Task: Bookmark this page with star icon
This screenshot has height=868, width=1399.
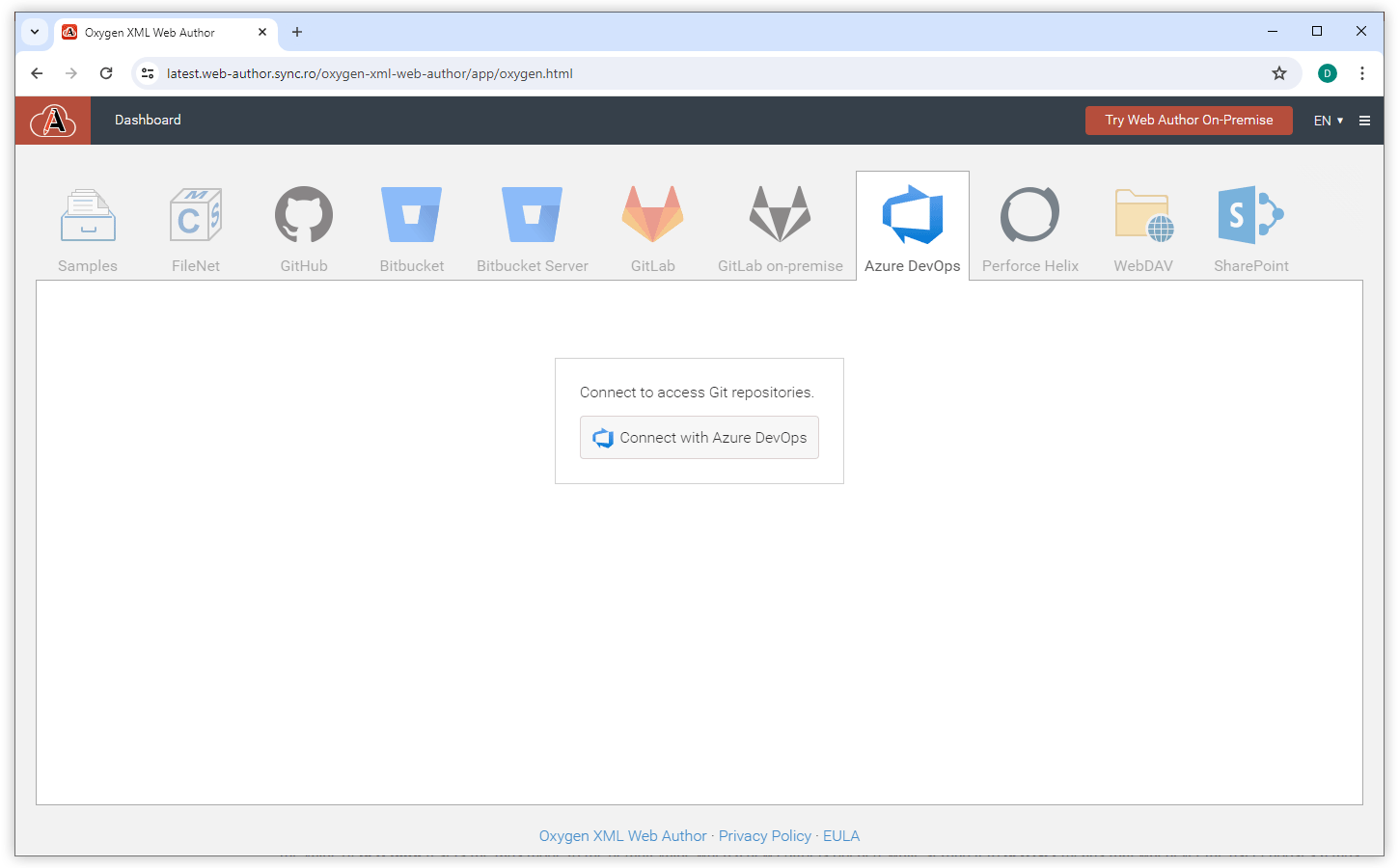Action: [1279, 73]
